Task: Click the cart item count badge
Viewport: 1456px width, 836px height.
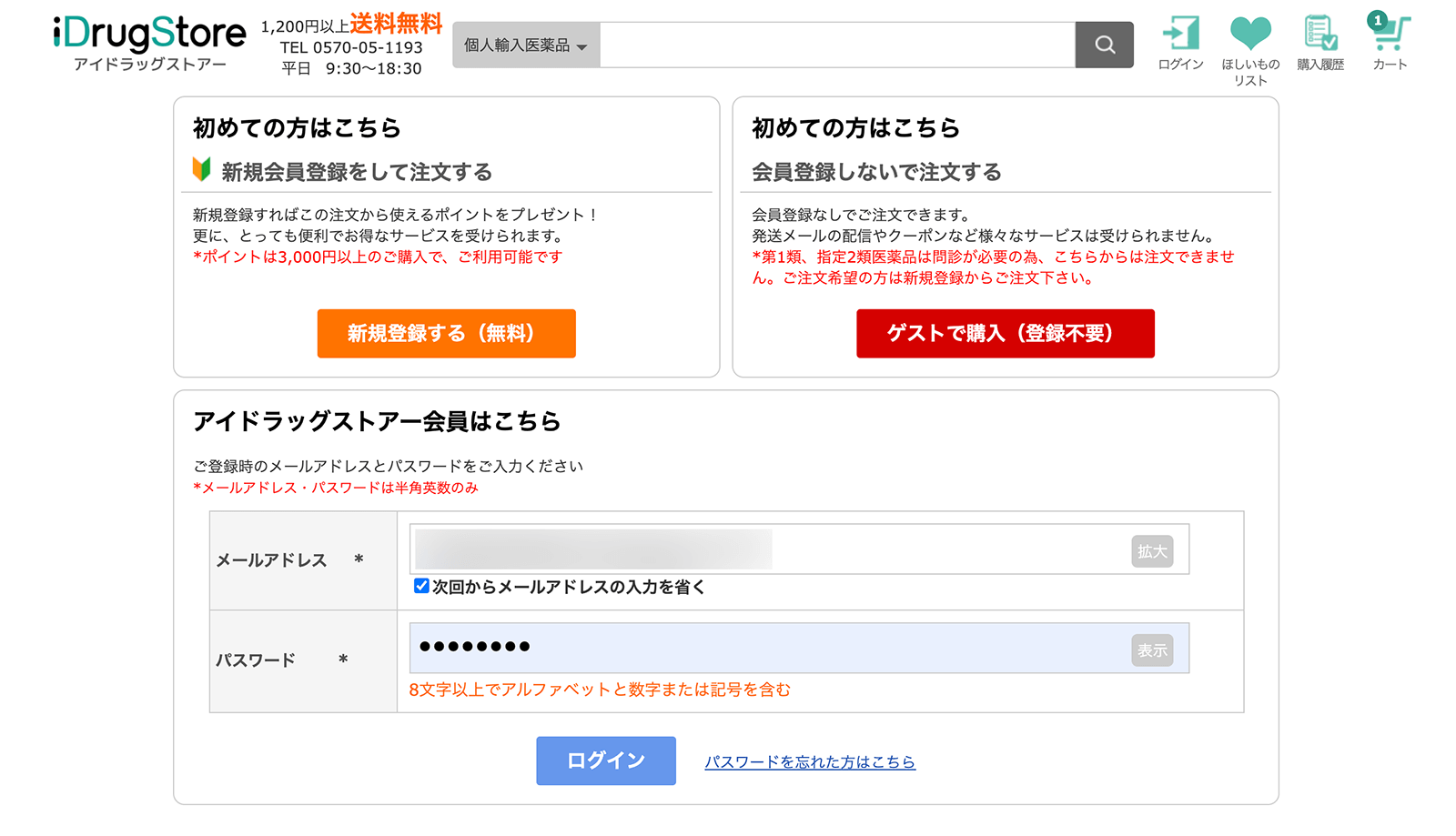Action: click(1378, 20)
